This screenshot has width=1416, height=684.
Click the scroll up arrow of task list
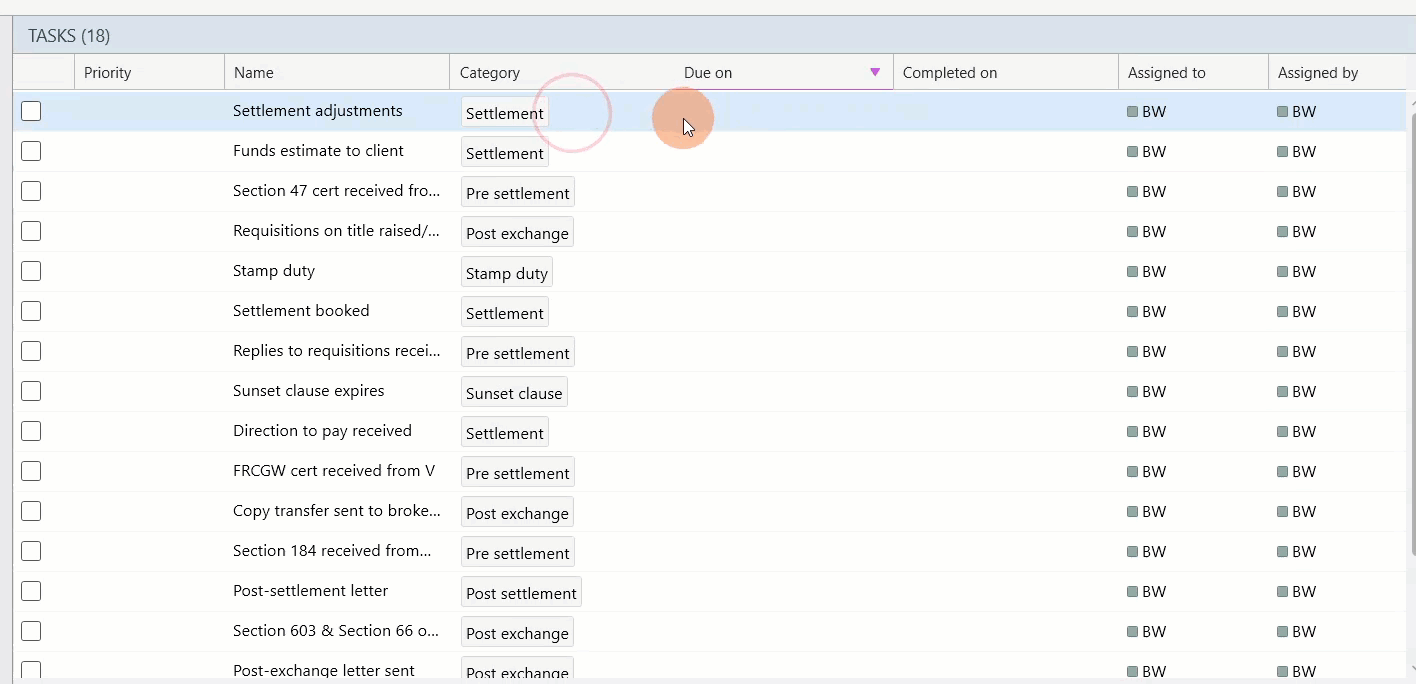pos(1411,101)
